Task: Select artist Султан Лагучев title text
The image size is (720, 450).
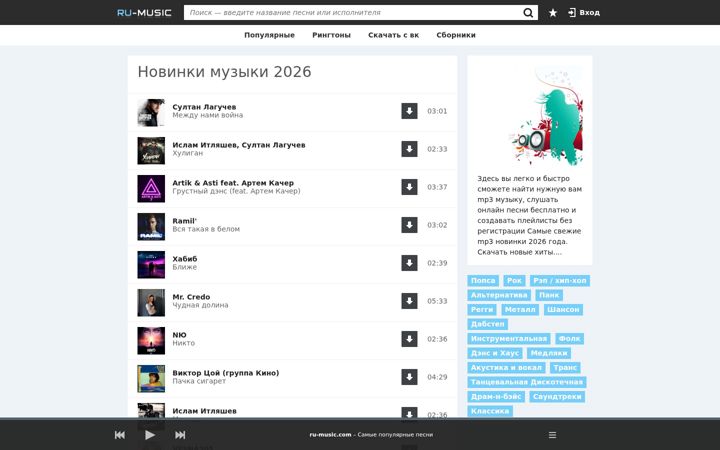Action: pyautogui.click(x=204, y=107)
